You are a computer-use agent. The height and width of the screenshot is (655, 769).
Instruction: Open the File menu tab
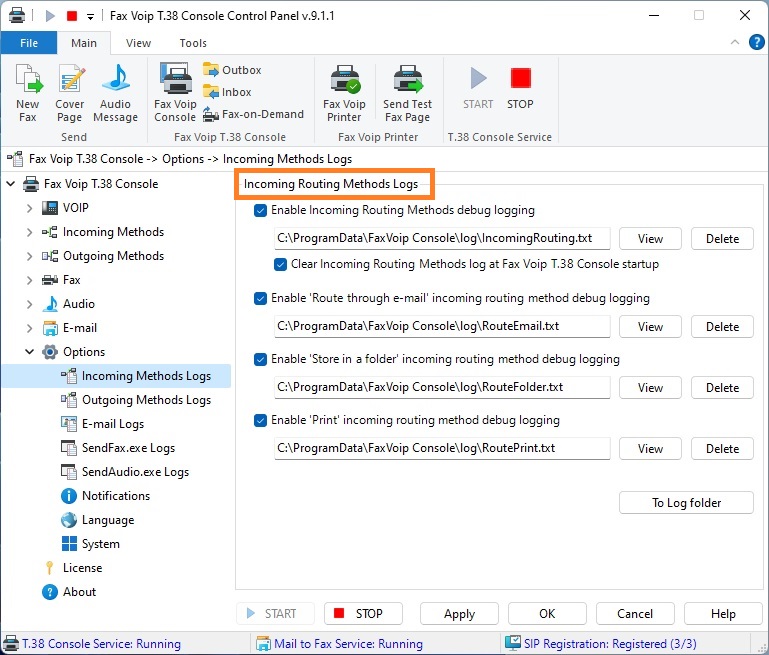click(29, 43)
